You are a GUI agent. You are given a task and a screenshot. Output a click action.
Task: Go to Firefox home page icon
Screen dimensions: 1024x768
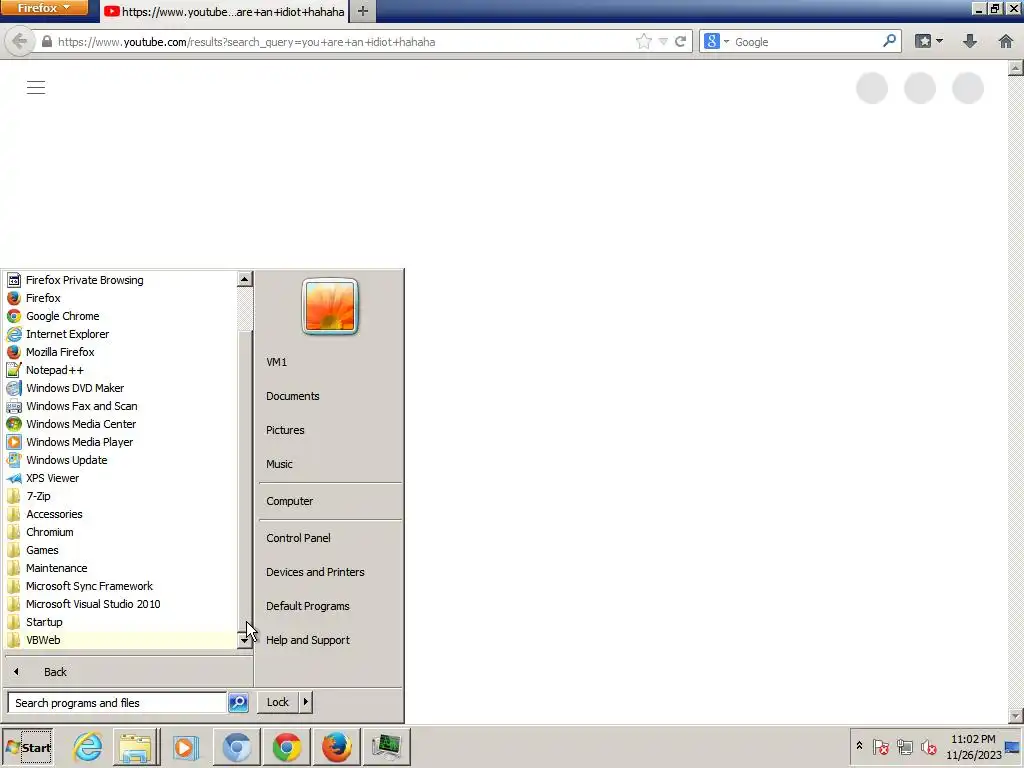[1006, 42]
